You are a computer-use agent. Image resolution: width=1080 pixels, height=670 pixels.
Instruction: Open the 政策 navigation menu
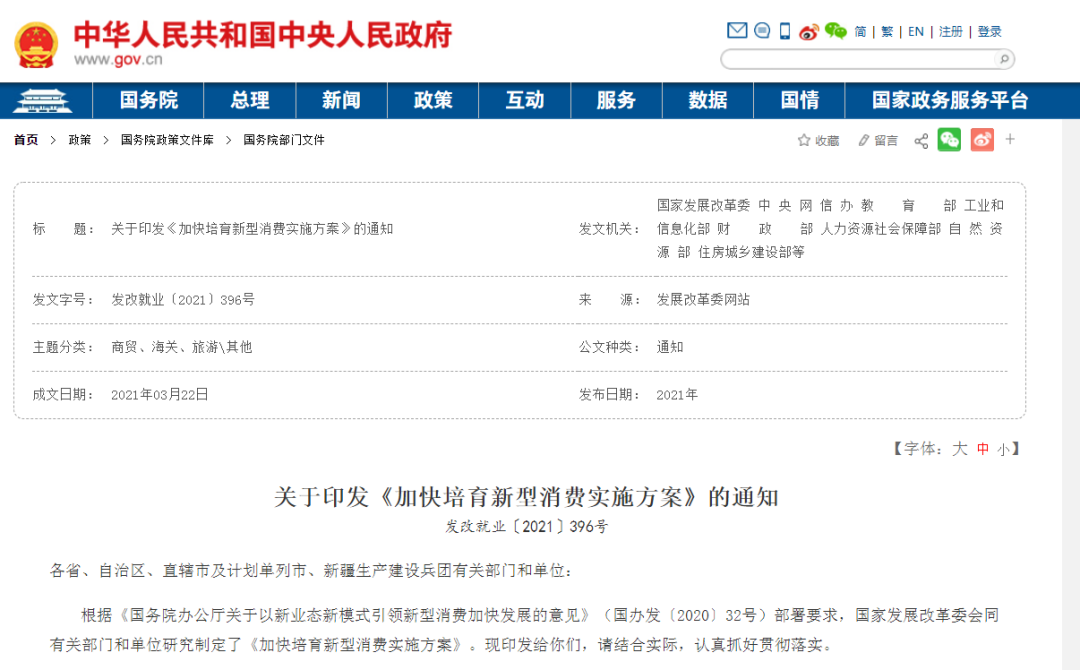click(433, 100)
